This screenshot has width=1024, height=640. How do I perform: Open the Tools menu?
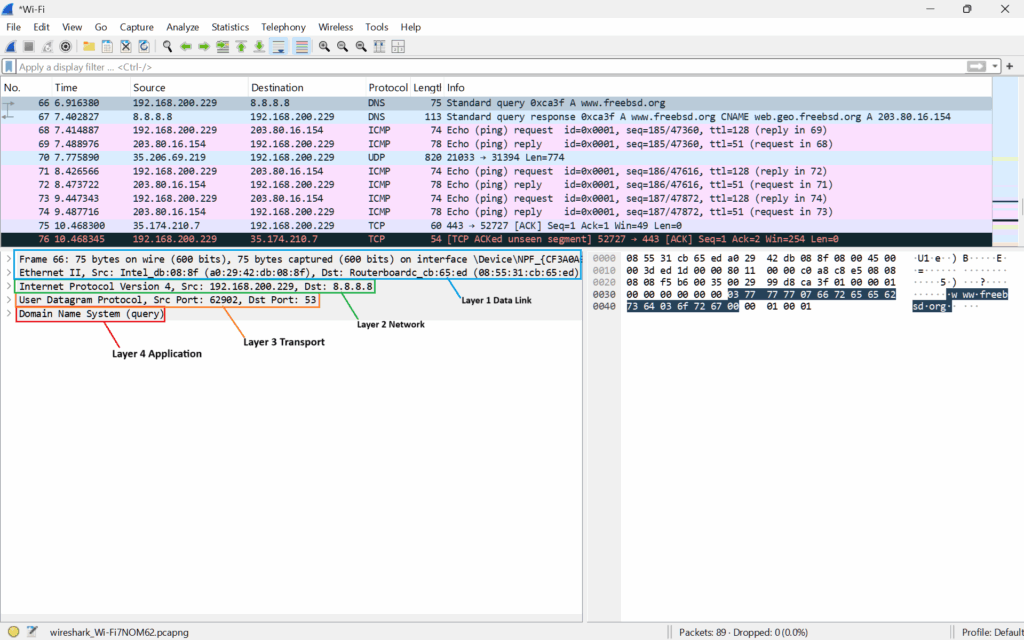(376, 27)
